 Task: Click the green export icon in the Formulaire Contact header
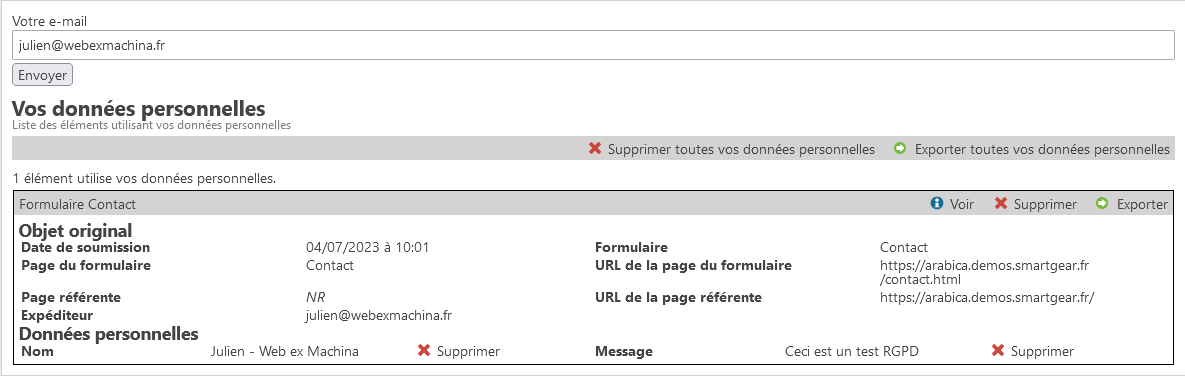point(1103,203)
